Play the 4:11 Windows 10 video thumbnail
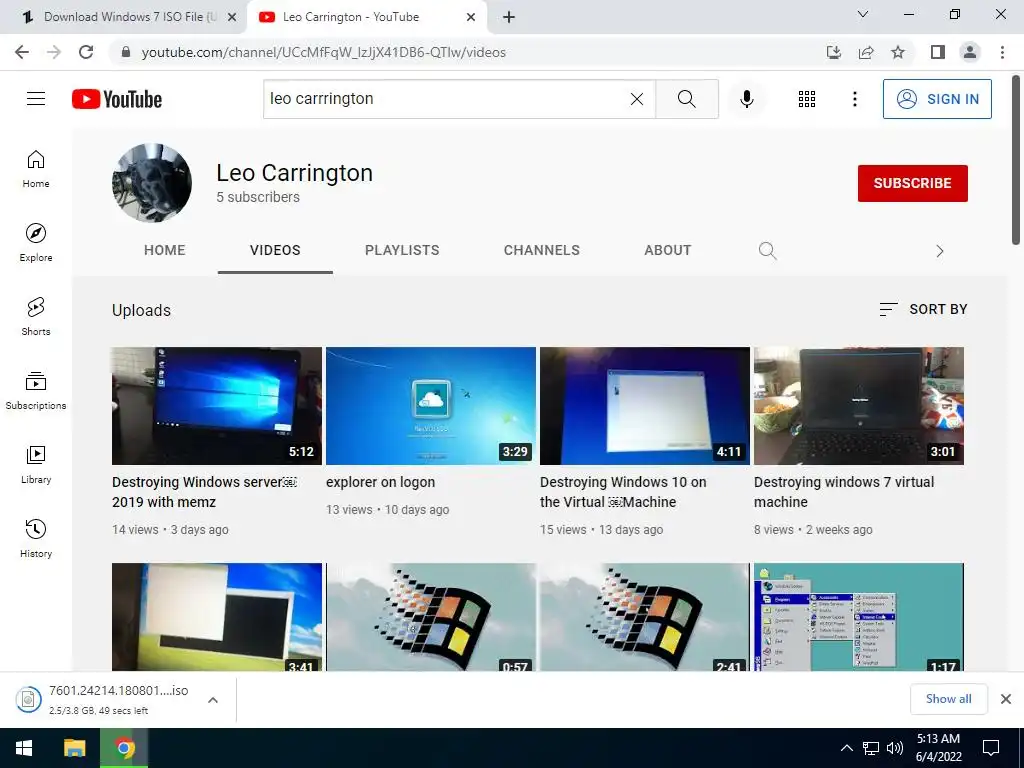The width and height of the screenshot is (1024, 768). tap(645, 406)
